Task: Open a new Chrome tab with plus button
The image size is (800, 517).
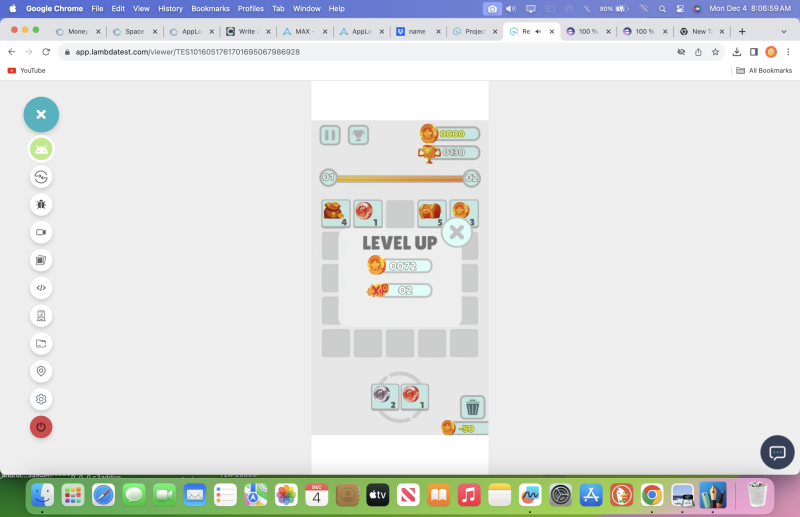Action: pyautogui.click(x=742, y=32)
